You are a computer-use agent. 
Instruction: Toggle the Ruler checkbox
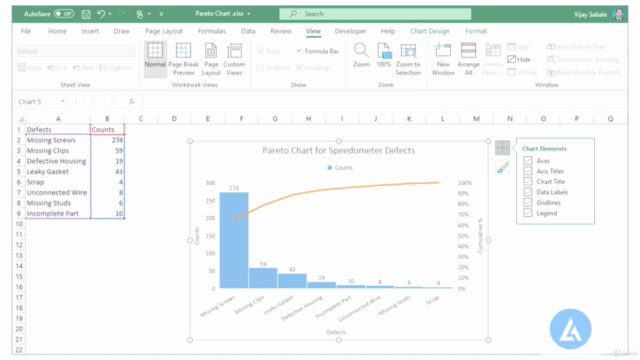click(x=260, y=51)
